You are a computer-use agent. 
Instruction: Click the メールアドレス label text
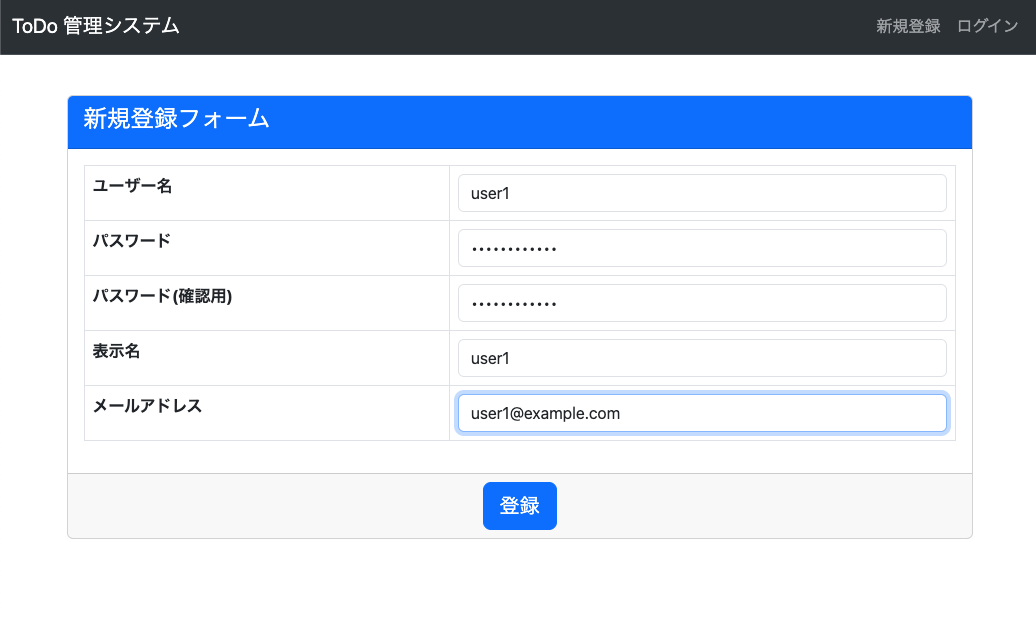point(147,406)
